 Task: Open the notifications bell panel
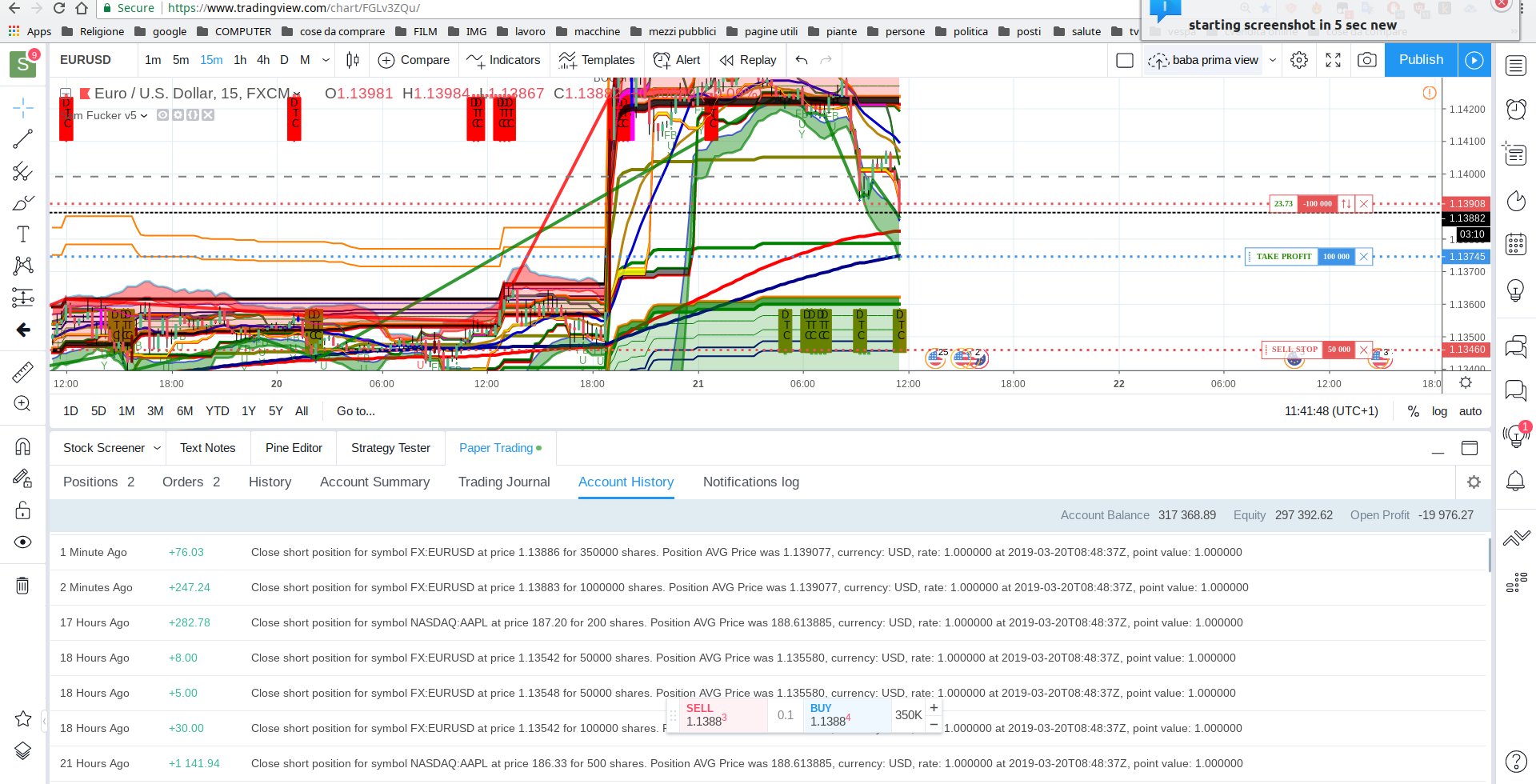tap(1516, 480)
